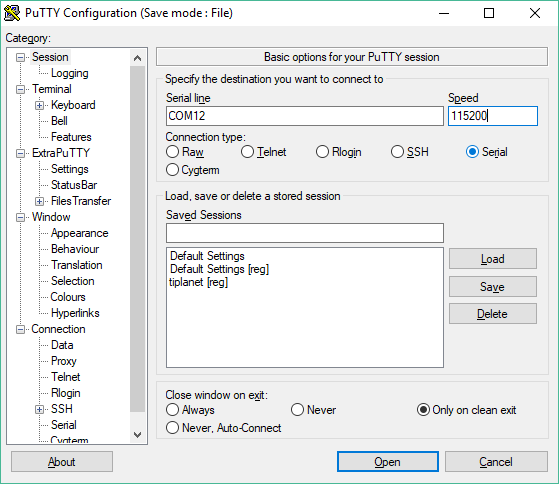This screenshot has height=484, width=559.
Task: Open the Appearance category
Action: click(x=80, y=233)
